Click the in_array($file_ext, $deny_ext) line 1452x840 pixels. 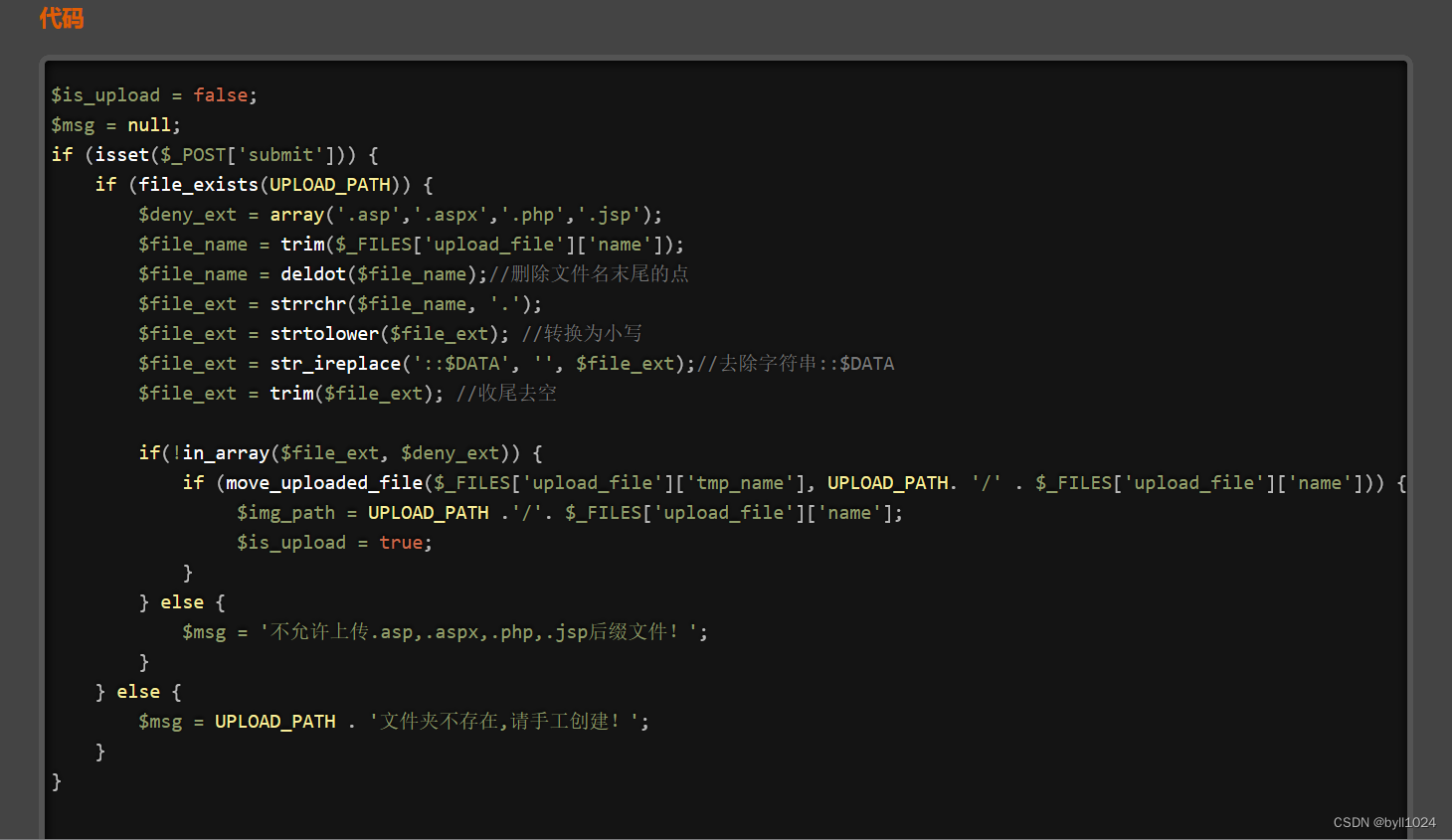(340, 453)
